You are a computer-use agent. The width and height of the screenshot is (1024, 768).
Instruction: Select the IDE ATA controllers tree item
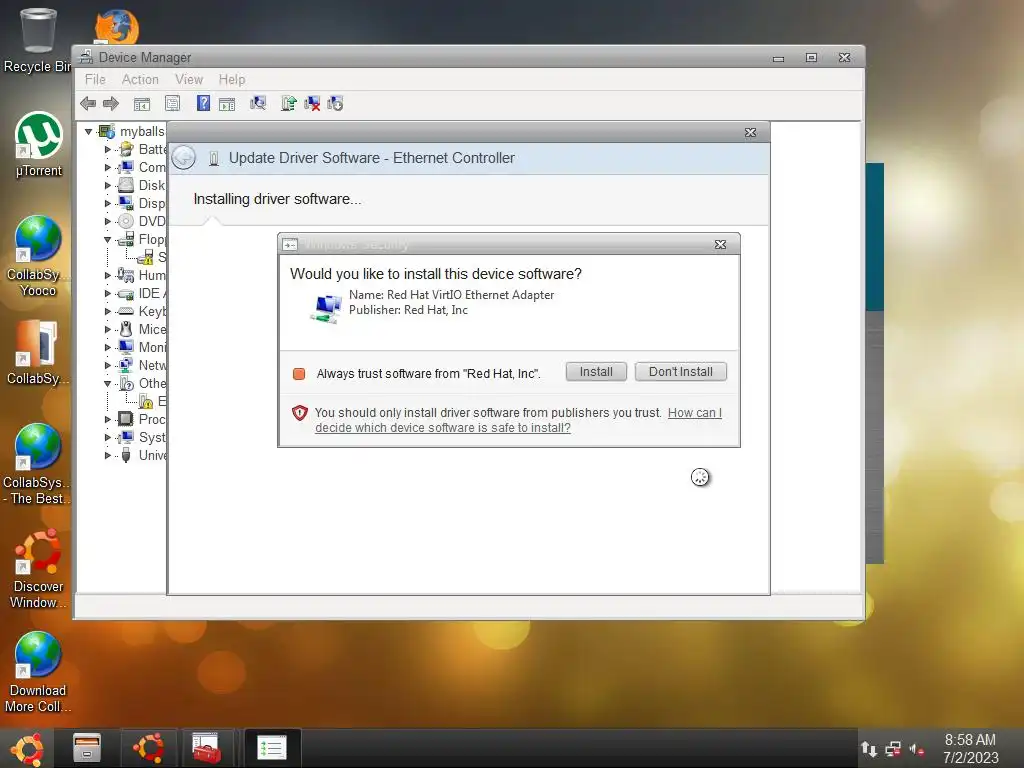(x=152, y=293)
